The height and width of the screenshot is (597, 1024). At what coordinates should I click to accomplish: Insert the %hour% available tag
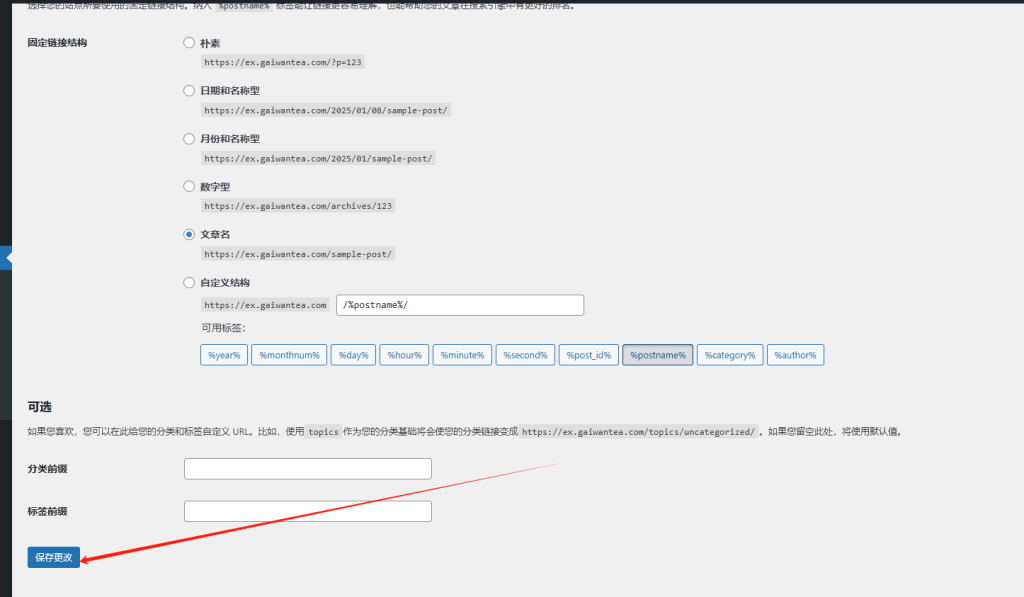(404, 355)
